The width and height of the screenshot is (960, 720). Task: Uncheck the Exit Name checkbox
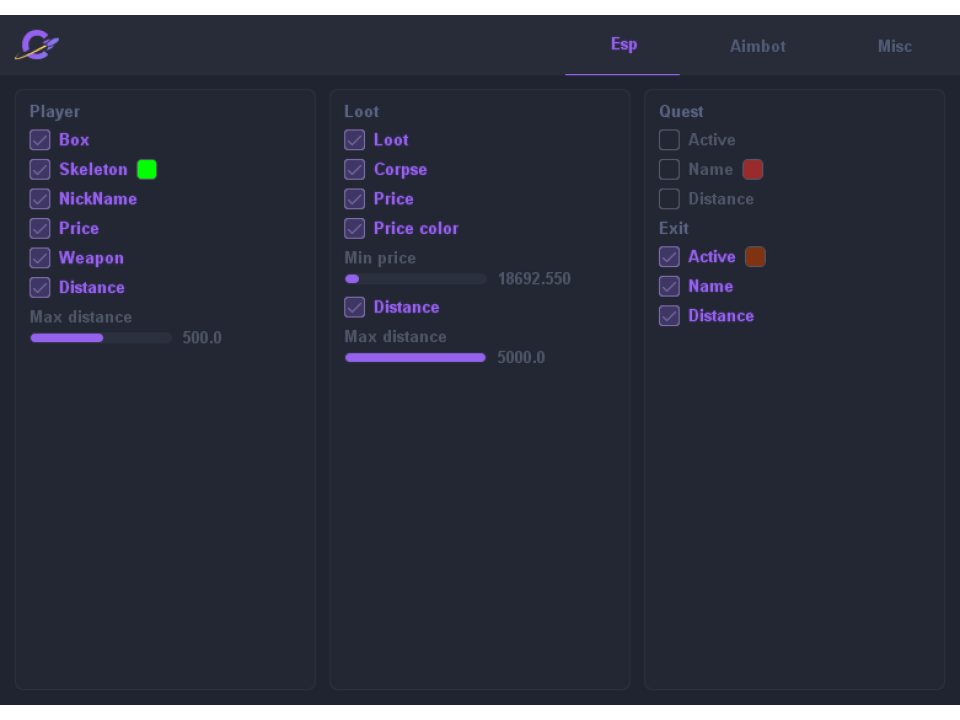click(669, 286)
